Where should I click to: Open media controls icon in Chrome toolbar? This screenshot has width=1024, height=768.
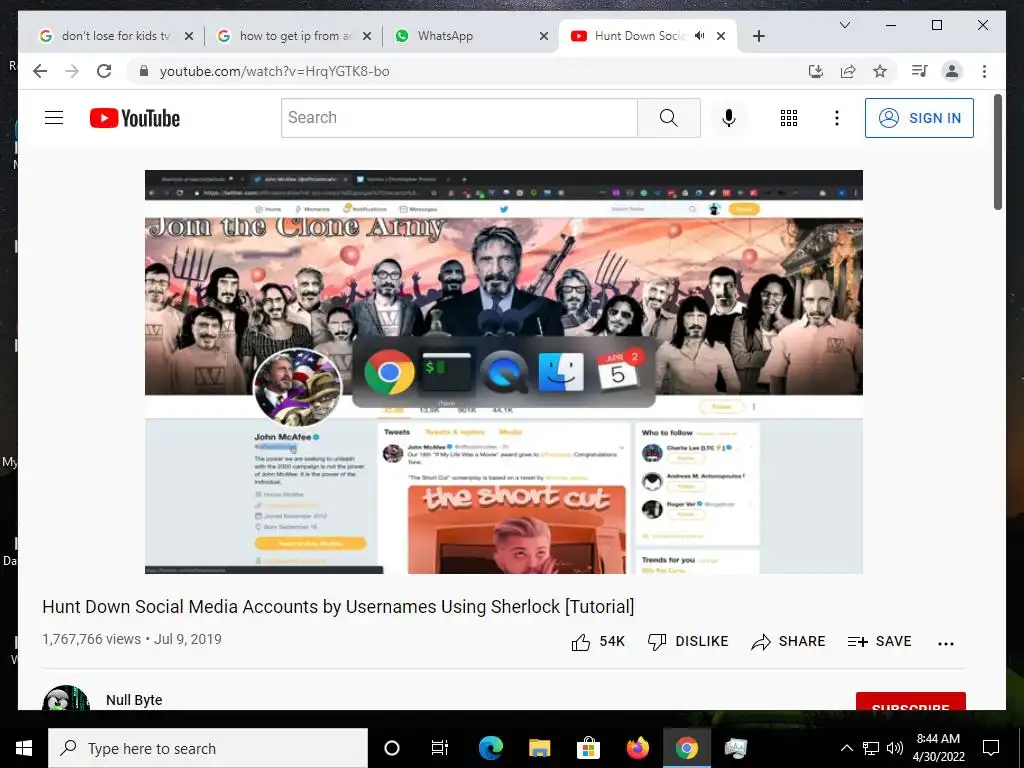click(x=920, y=71)
